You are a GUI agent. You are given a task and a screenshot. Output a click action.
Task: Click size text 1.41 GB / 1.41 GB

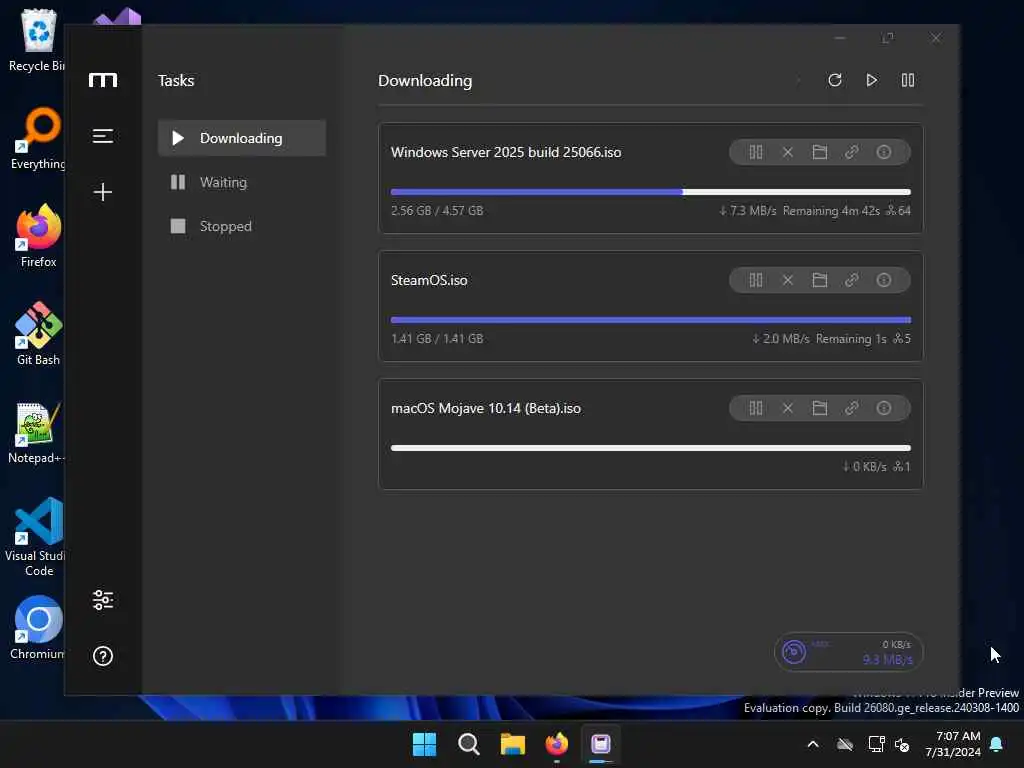click(x=437, y=338)
